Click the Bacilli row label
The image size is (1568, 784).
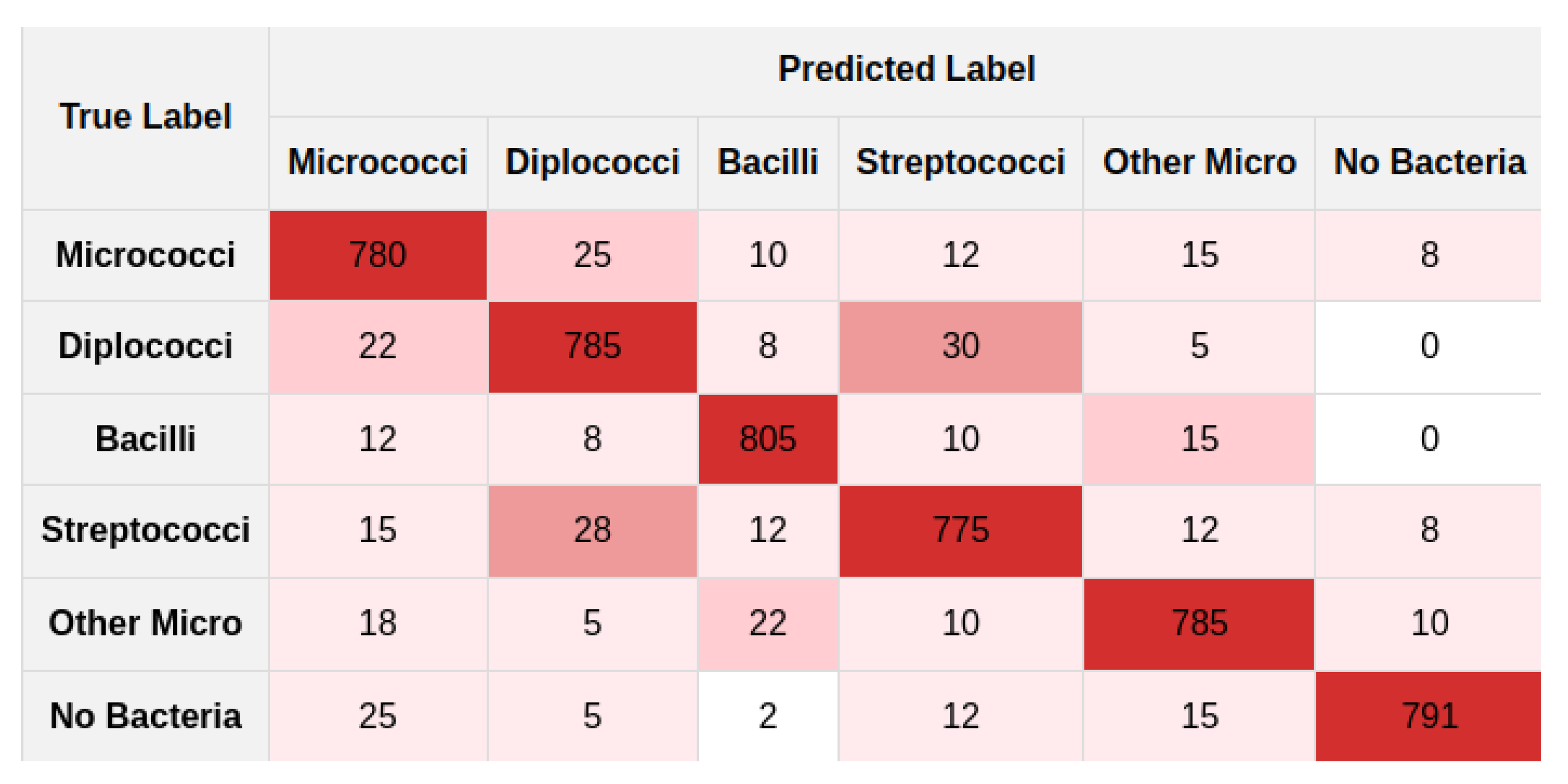click(x=145, y=438)
